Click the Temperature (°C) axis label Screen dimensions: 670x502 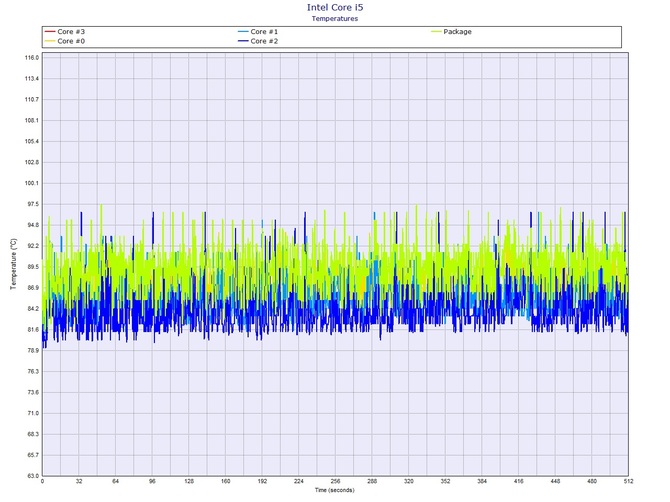coord(14,264)
